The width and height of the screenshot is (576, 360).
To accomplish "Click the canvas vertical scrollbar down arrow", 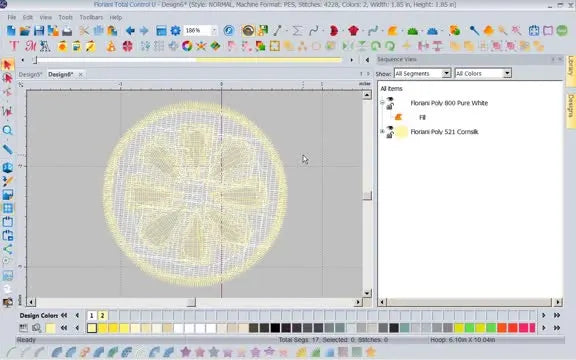I will [367, 293].
